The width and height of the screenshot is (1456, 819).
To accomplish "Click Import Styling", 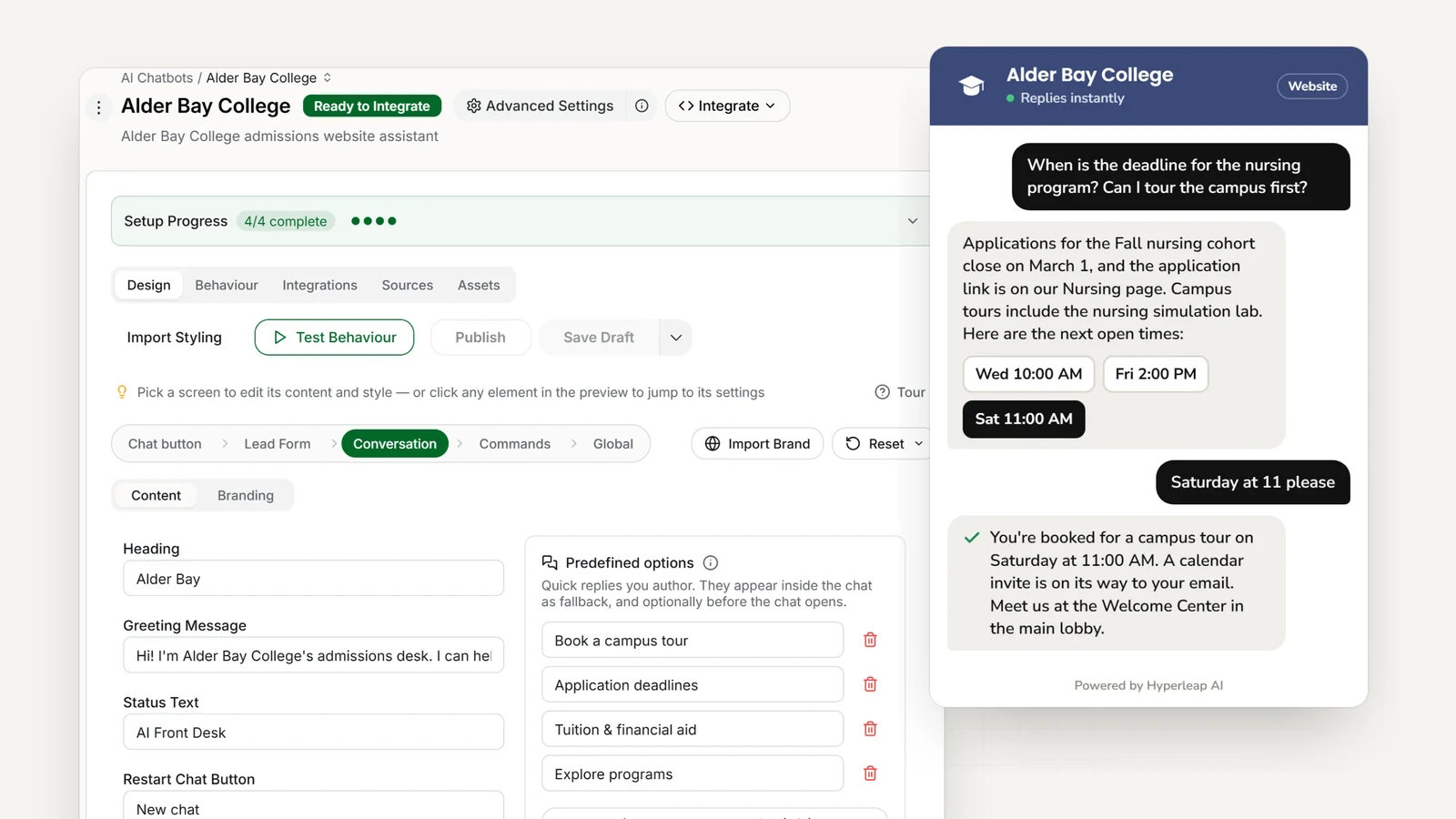I will [175, 338].
